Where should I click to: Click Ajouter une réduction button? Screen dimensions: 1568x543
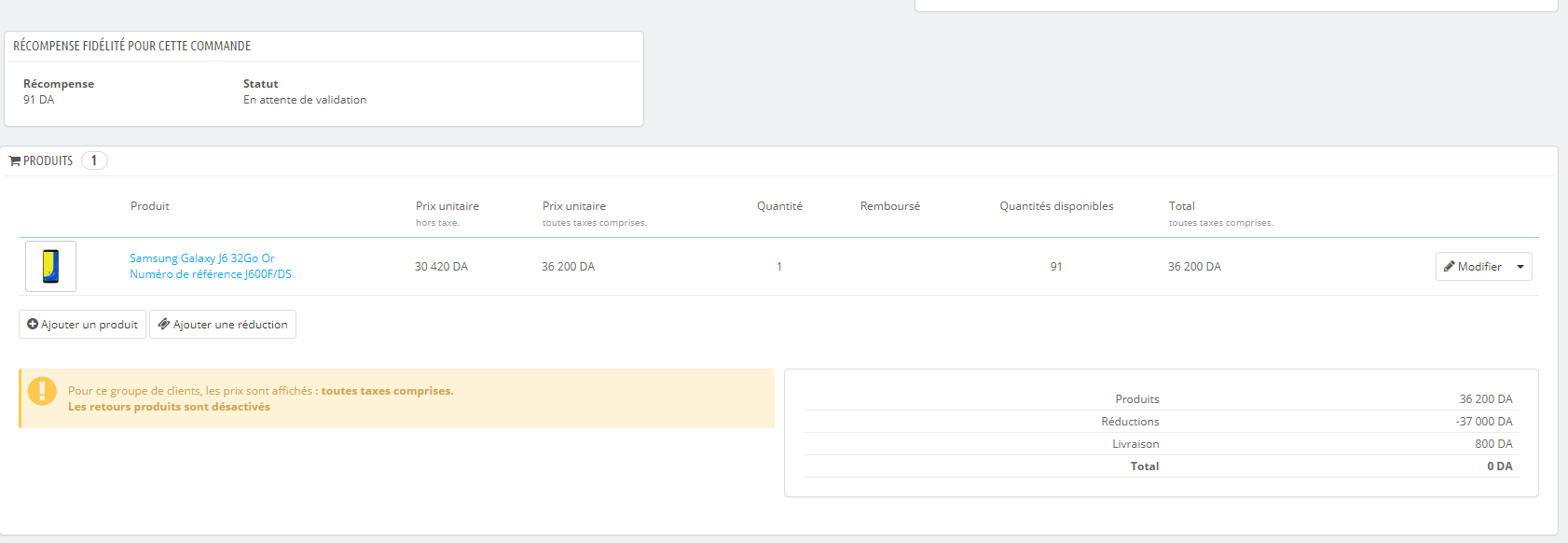[223, 325]
